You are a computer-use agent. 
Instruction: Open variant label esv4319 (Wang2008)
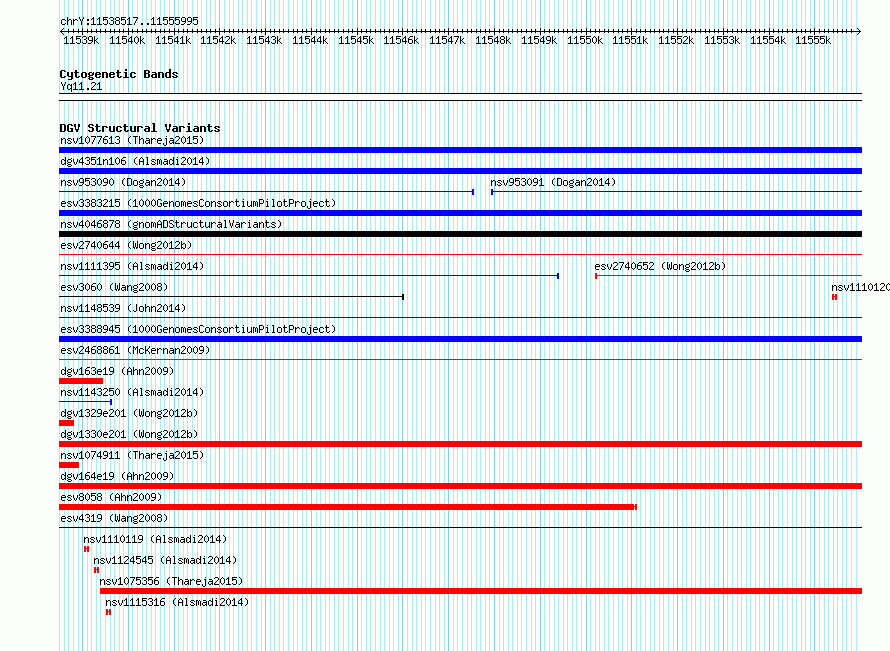(114, 518)
